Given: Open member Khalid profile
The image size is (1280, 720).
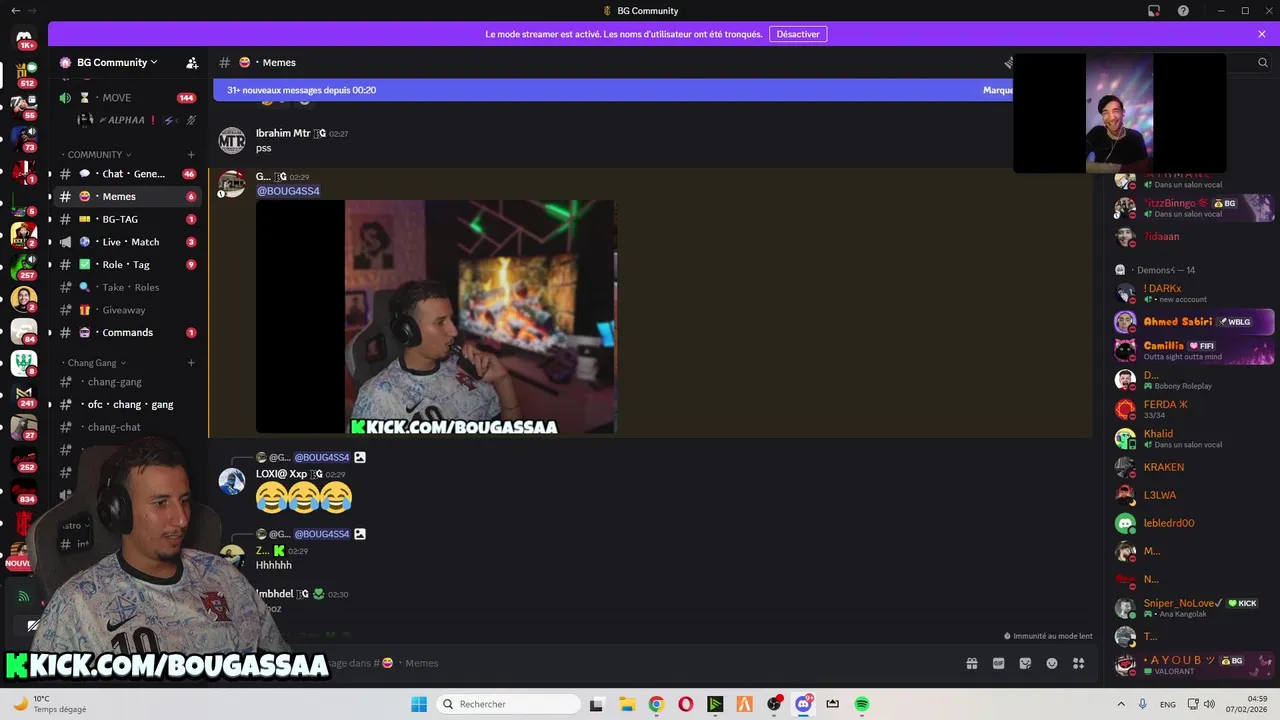Looking at the screenshot, I should pyautogui.click(x=1194, y=438).
